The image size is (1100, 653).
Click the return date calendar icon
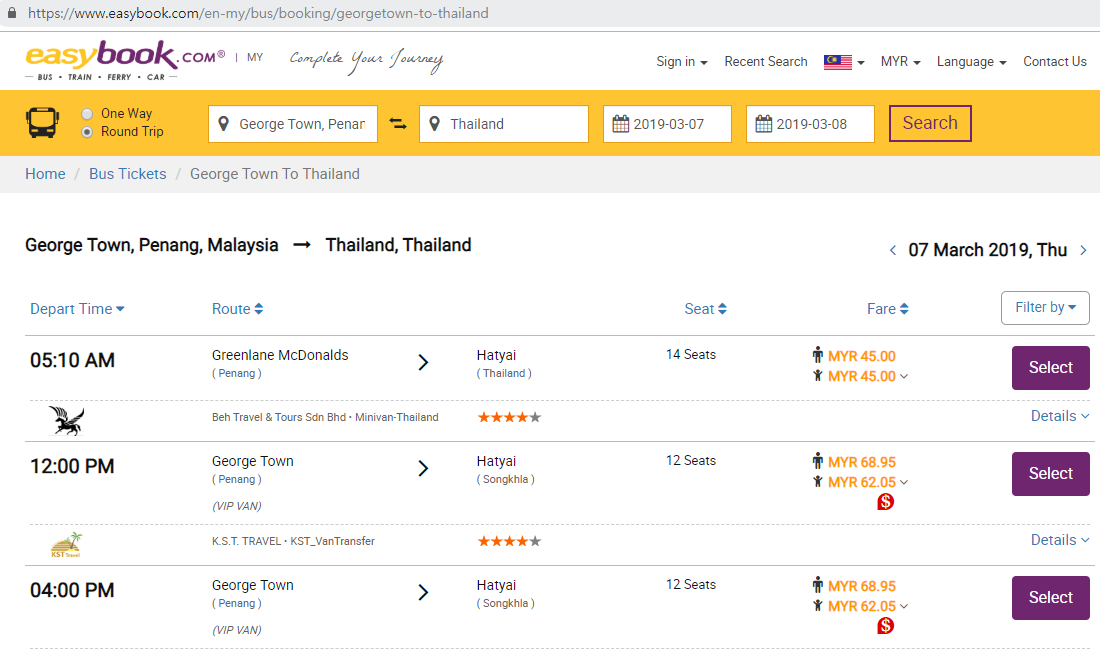tap(764, 124)
